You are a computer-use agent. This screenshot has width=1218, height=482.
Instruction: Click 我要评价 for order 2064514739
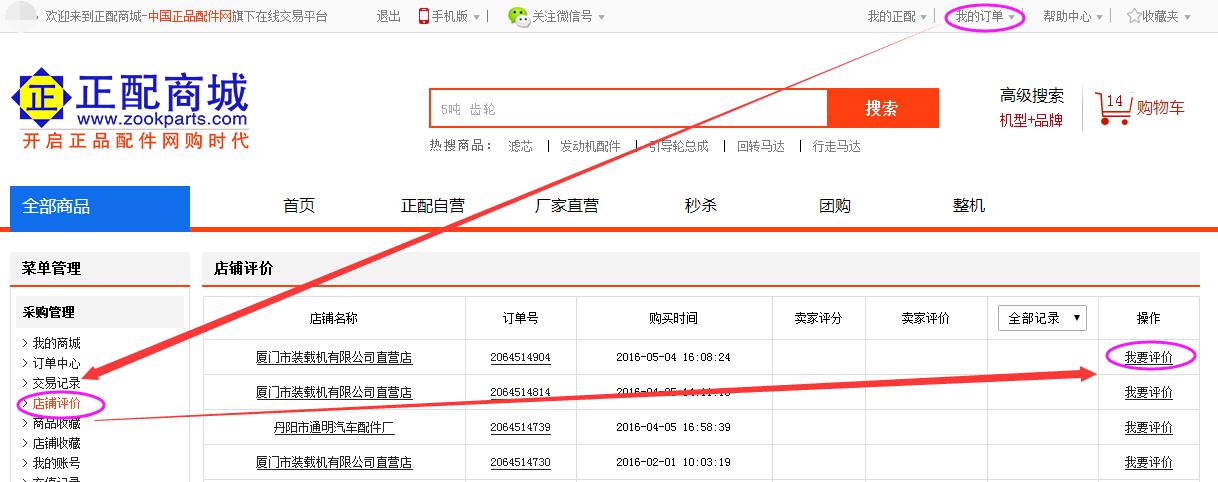click(1148, 427)
